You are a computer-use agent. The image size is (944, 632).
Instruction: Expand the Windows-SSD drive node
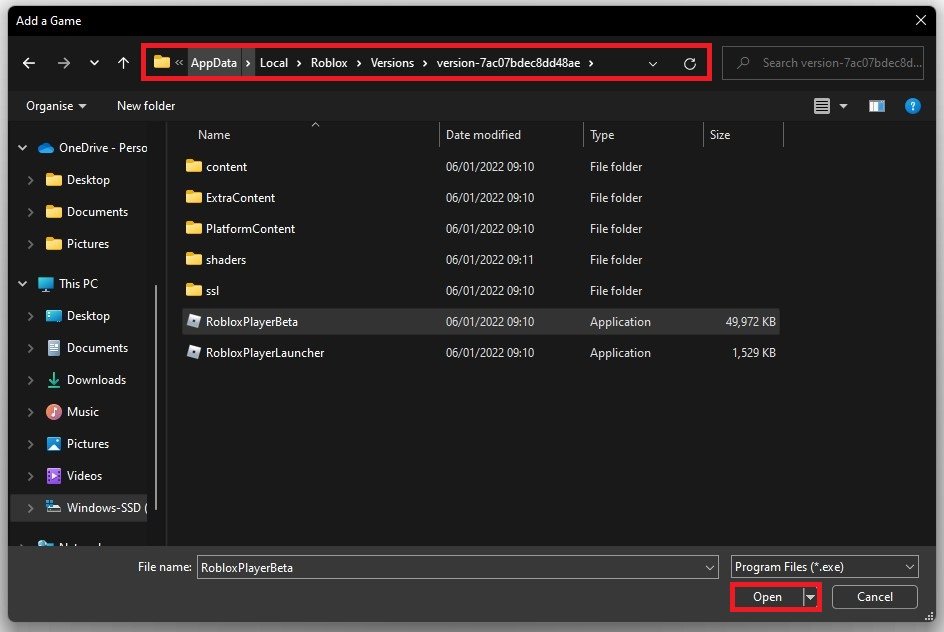coord(30,507)
